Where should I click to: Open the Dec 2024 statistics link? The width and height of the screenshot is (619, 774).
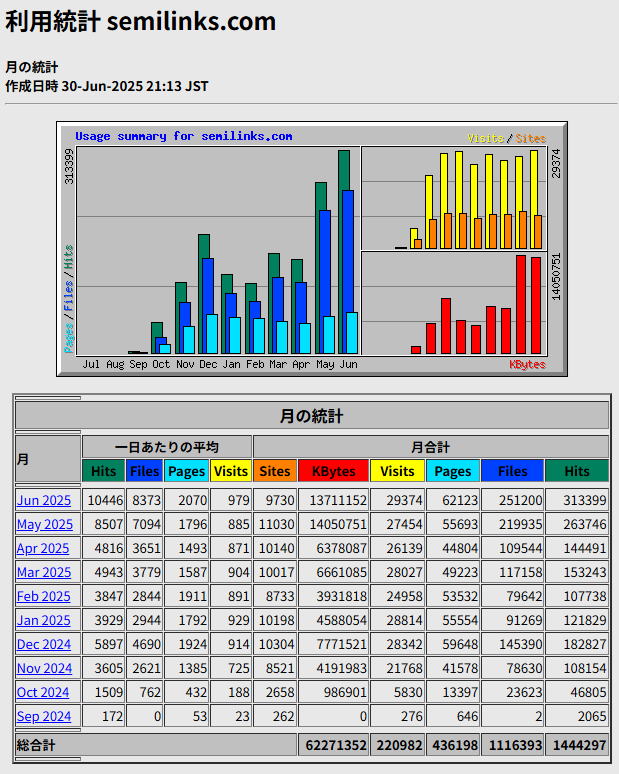click(44, 644)
